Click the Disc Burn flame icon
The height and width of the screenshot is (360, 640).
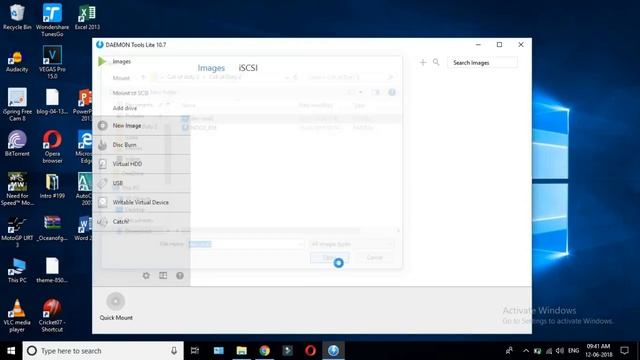tap(102, 145)
